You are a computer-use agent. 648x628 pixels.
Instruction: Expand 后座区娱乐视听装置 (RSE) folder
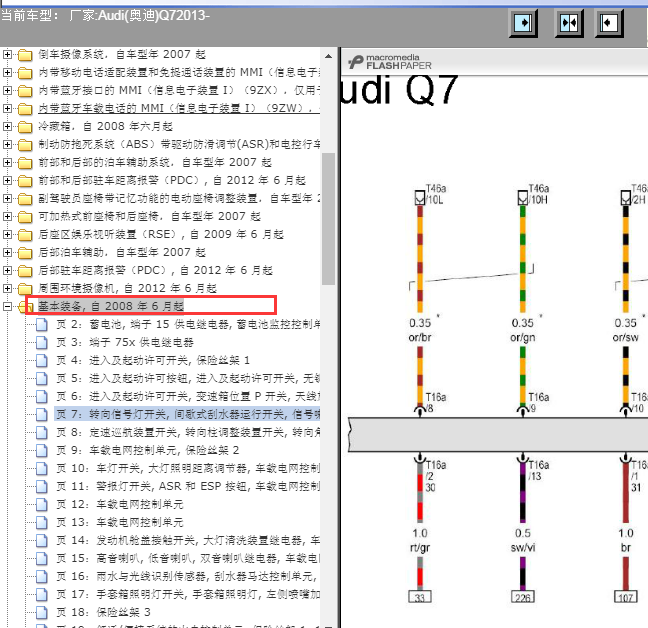(x=7, y=234)
